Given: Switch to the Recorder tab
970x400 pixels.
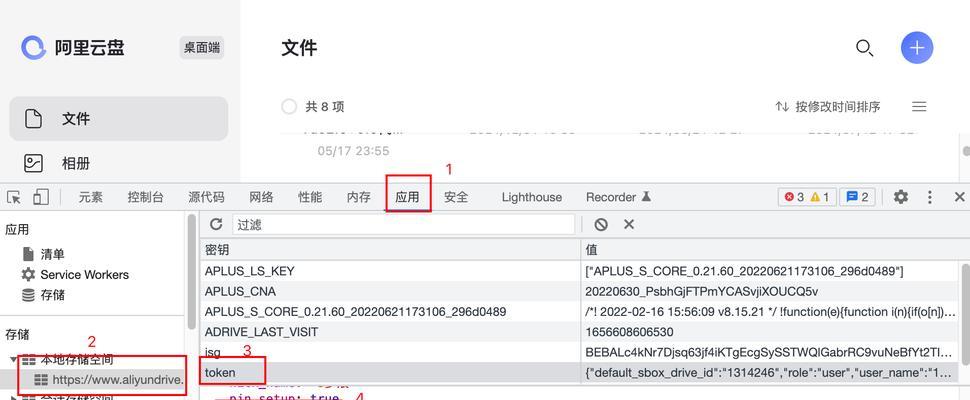Looking at the screenshot, I should (618, 197).
